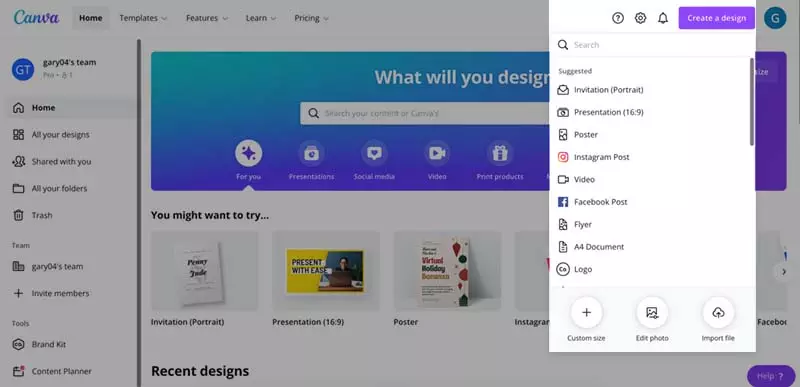Viewport: 800px width, 387px height.
Task: Click the Import file cloud icon
Action: click(x=718, y=313)
